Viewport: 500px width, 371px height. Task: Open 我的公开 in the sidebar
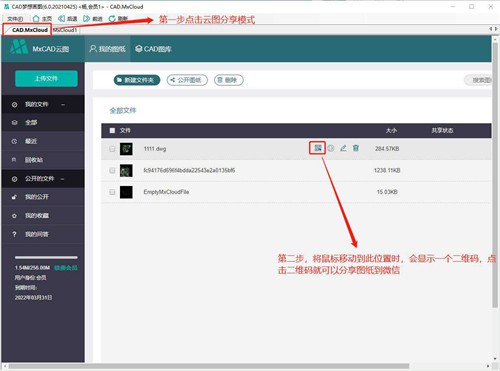43,197
